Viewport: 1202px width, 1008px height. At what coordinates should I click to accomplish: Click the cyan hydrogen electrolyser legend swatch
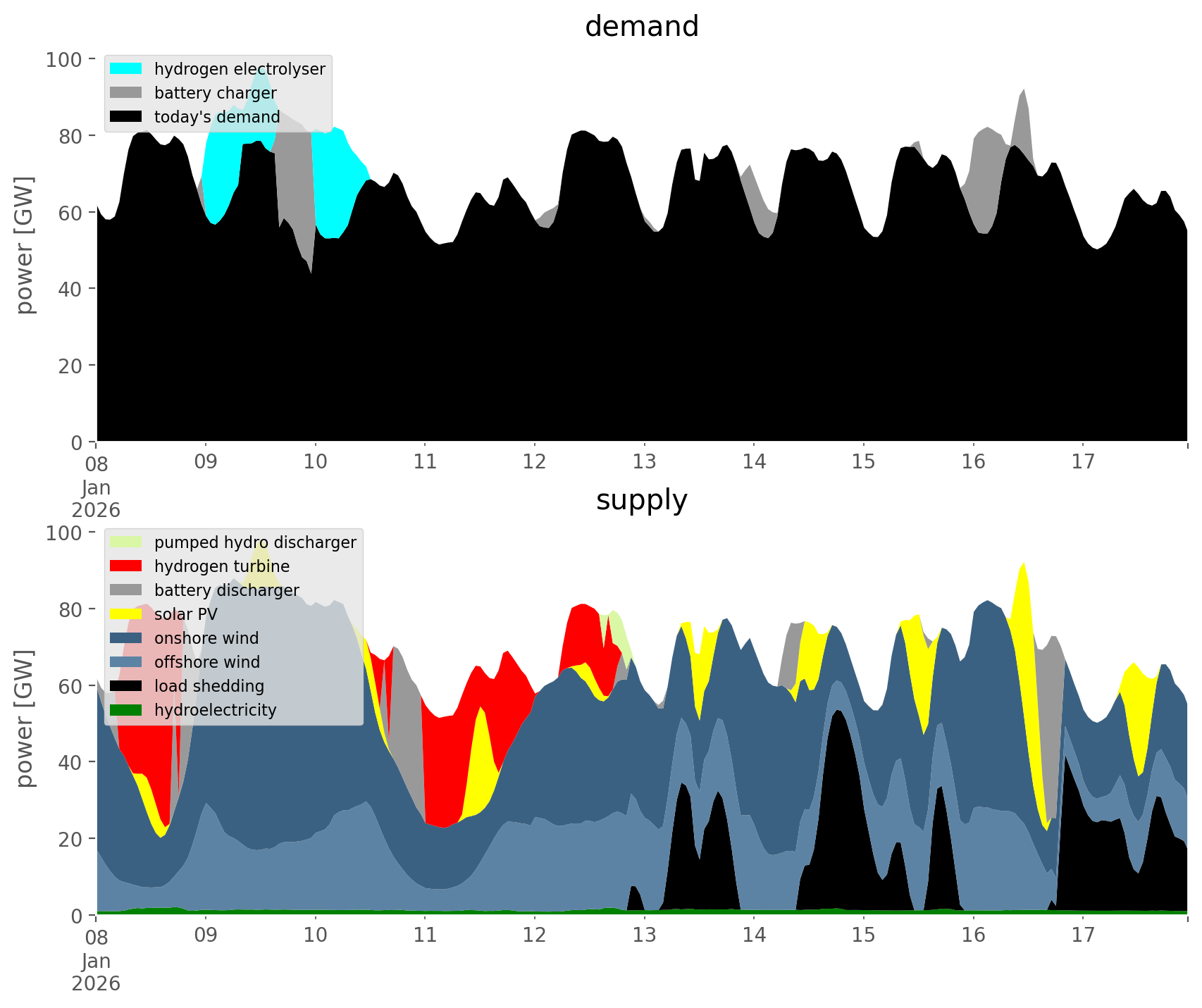(126, 69)
